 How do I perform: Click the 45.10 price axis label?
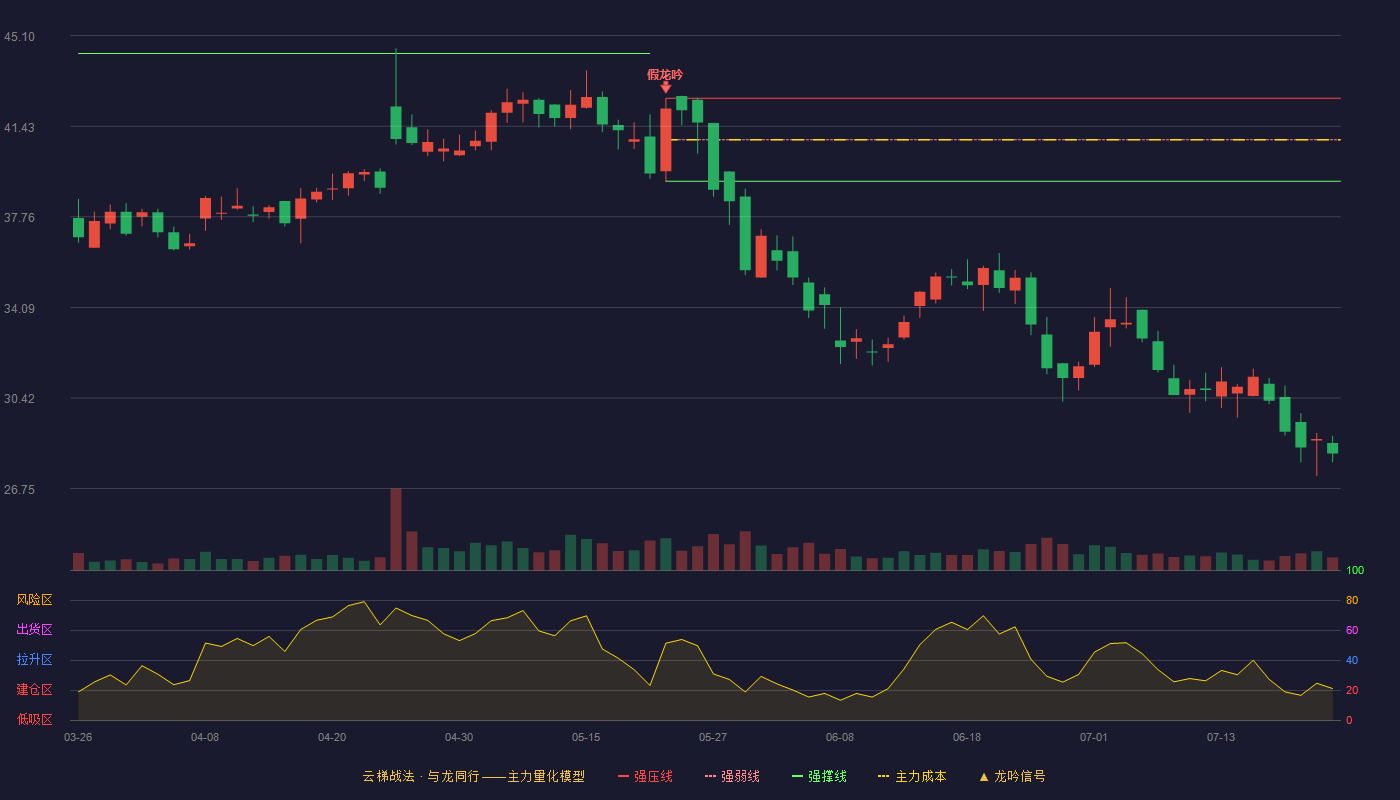point(19,37)
